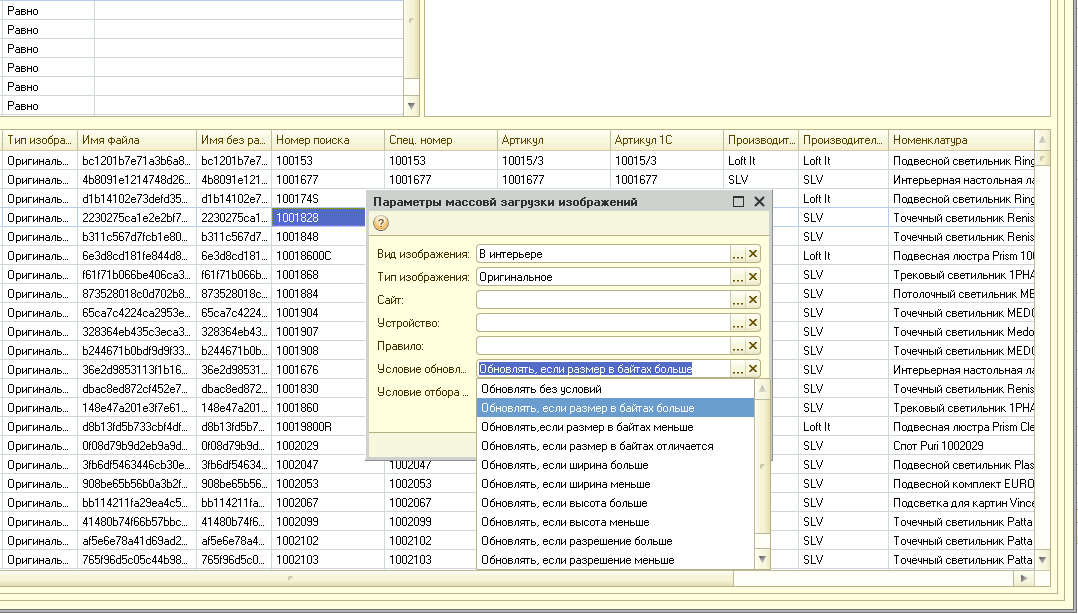Choose 'Обновлять, если ширина больше' option
The height and width of the screenshot is (614, 1078).
click(x=564, y=465)
